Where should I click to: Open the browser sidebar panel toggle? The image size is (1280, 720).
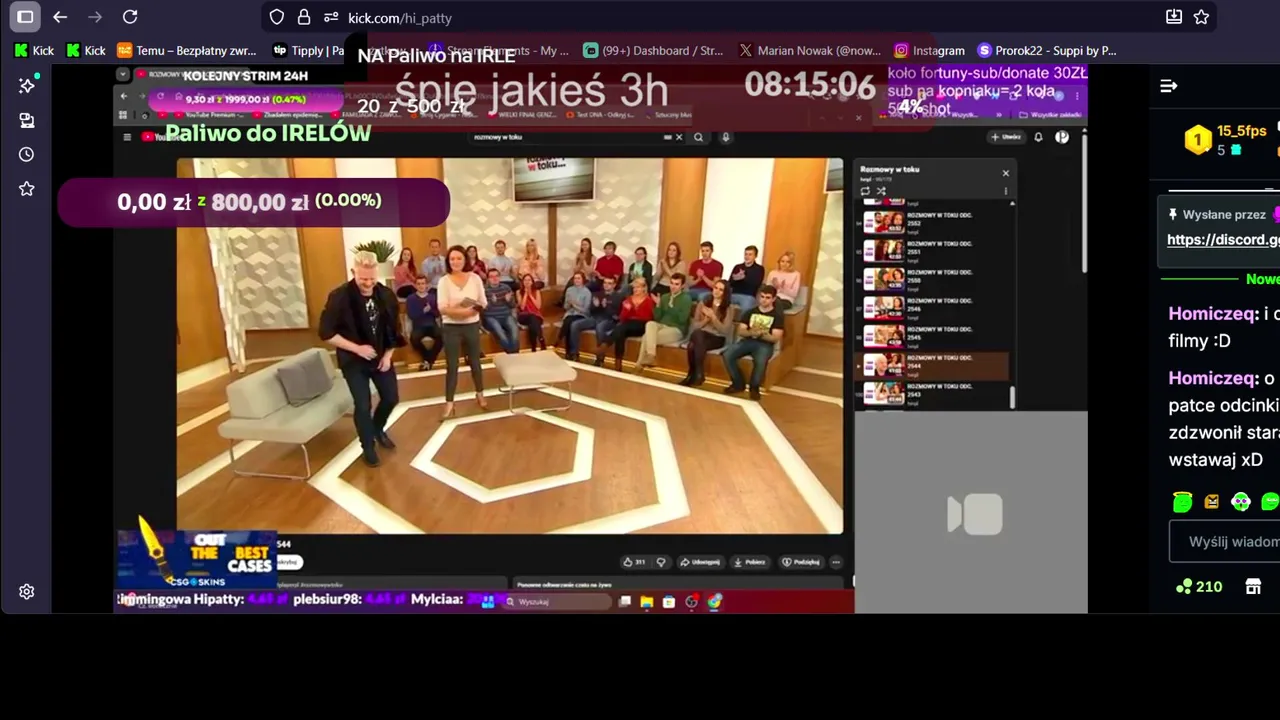[x=25, y=17]
